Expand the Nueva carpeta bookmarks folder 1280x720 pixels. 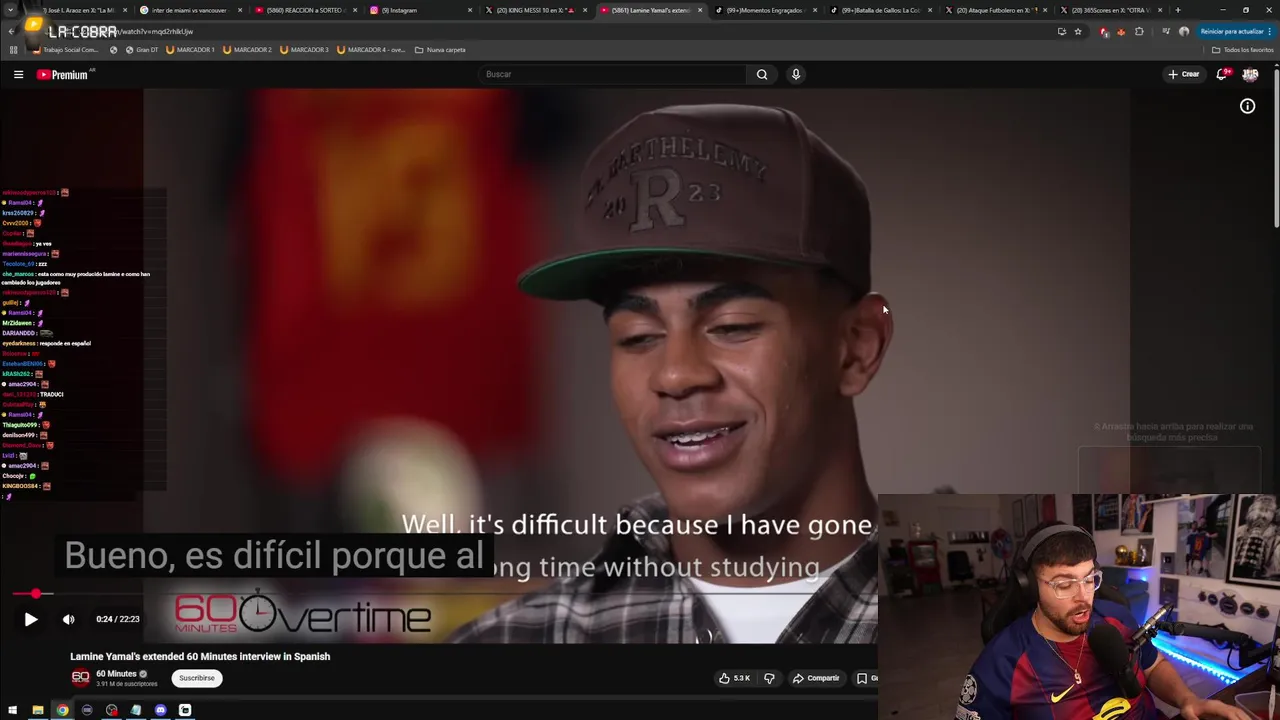coord(440,49)
